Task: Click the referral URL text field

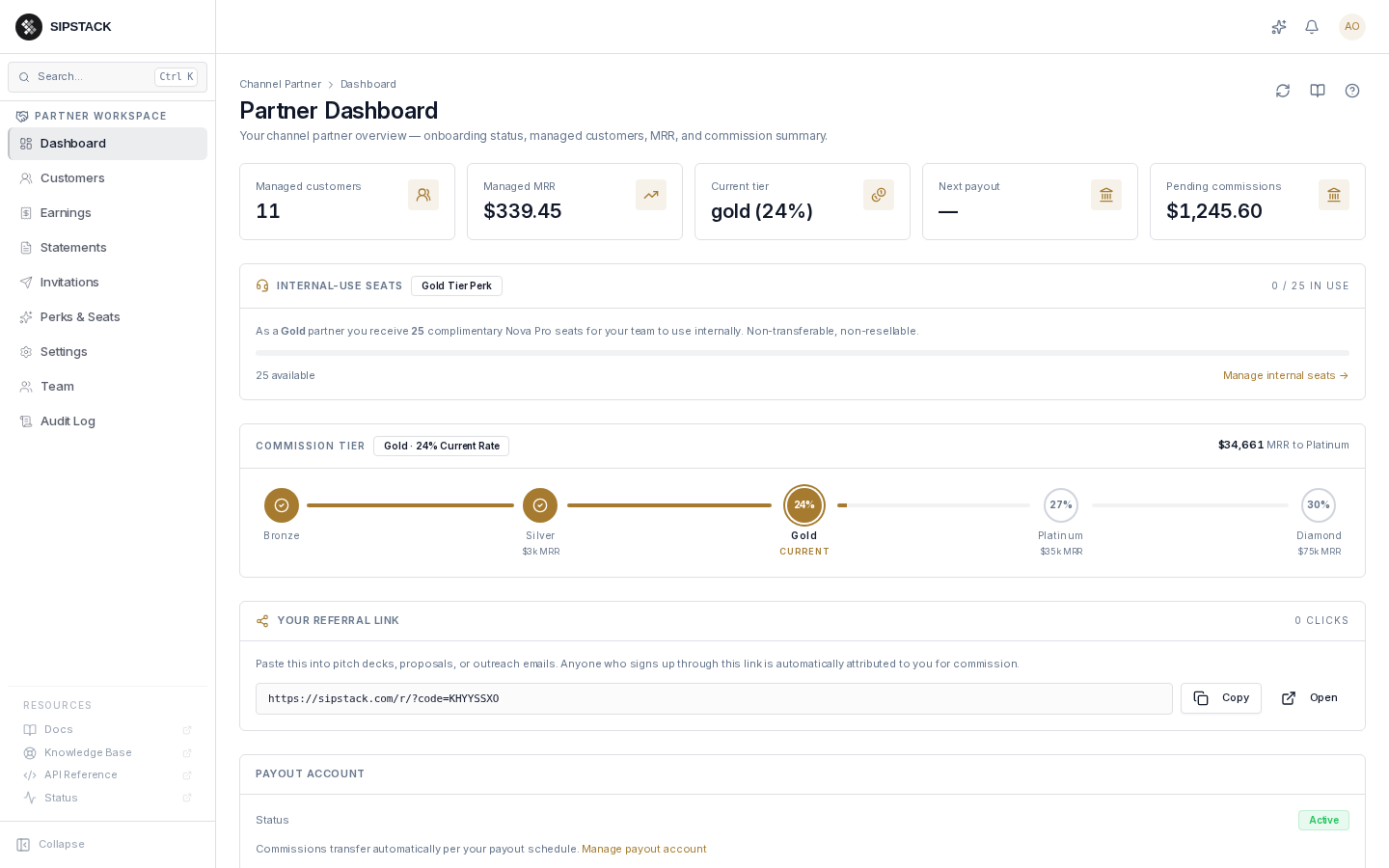Action: (714, 699)
